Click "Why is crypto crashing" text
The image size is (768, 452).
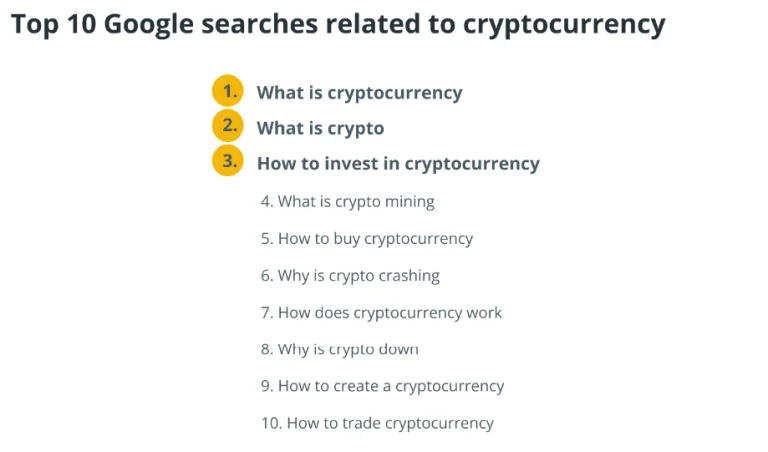(358, 275)
